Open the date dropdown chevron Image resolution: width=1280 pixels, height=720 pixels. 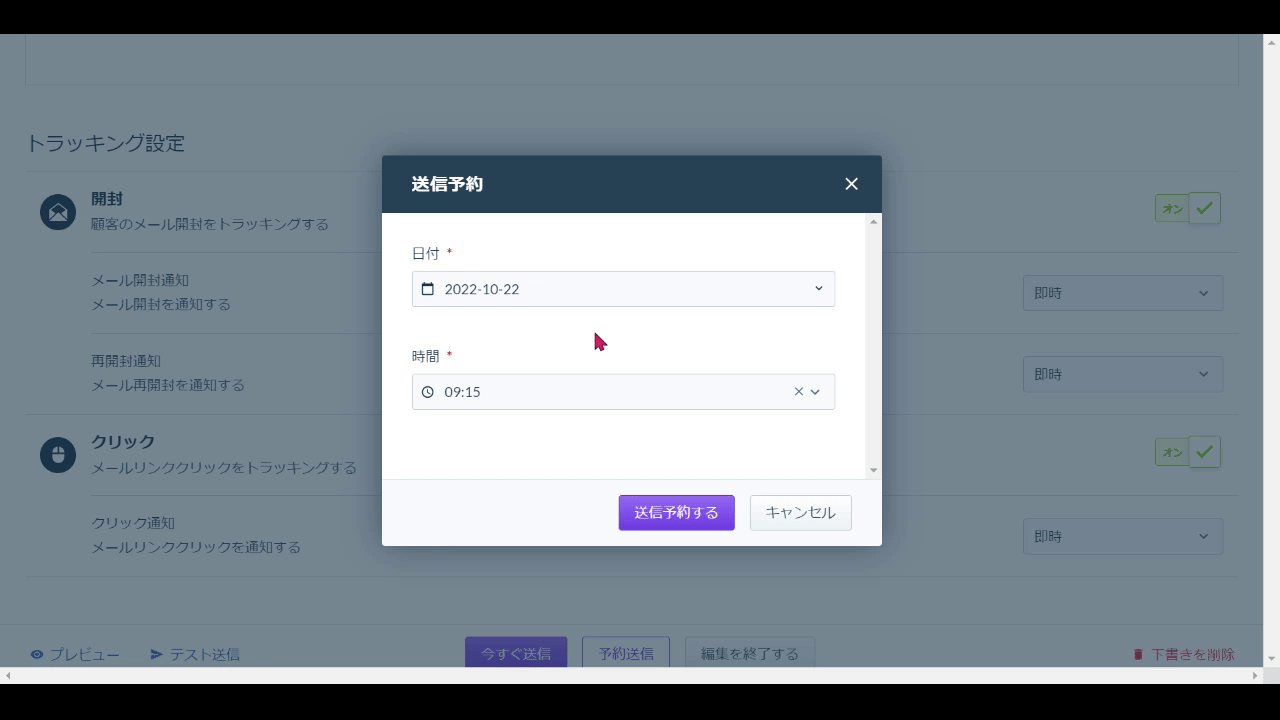coord(818,289)
